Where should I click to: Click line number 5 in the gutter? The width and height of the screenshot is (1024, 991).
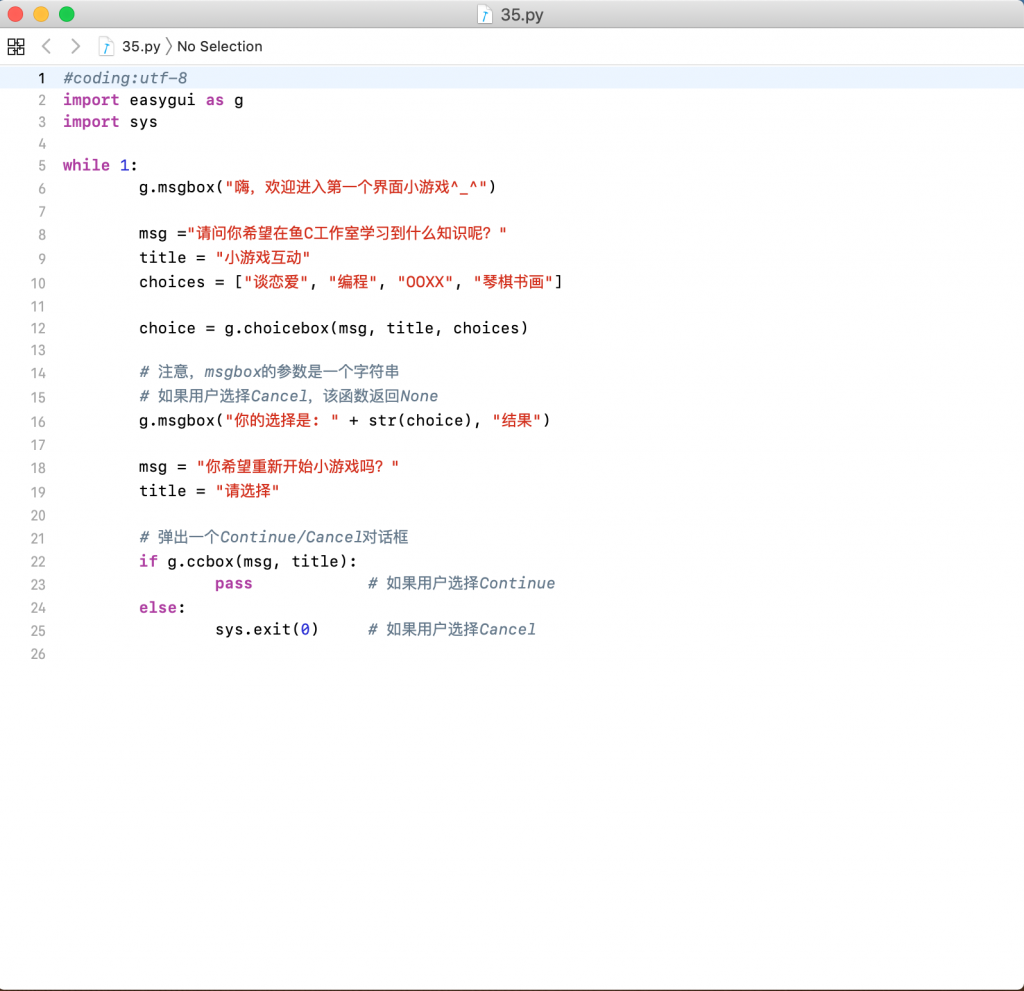pyautogui.click(x=41, y=165)
